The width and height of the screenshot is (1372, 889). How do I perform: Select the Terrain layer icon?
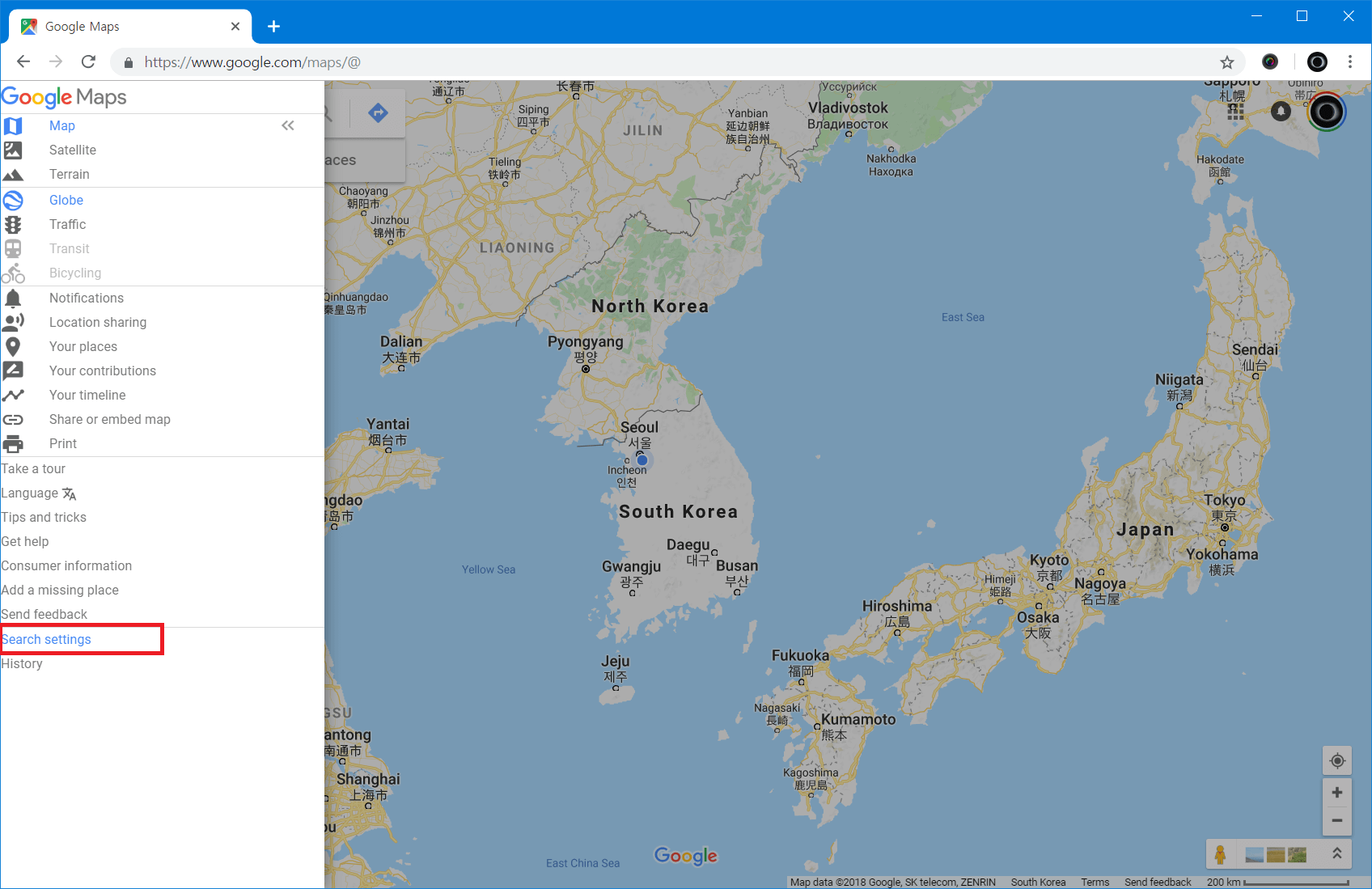(x=13, y=175)
